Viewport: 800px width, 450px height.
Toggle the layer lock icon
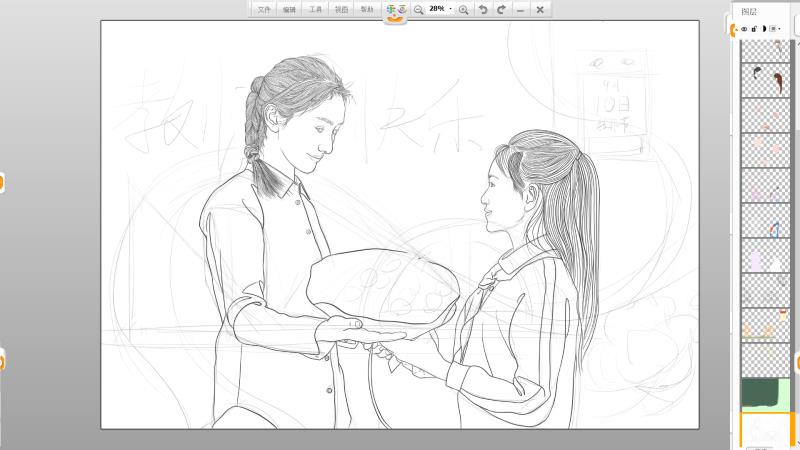753,29
